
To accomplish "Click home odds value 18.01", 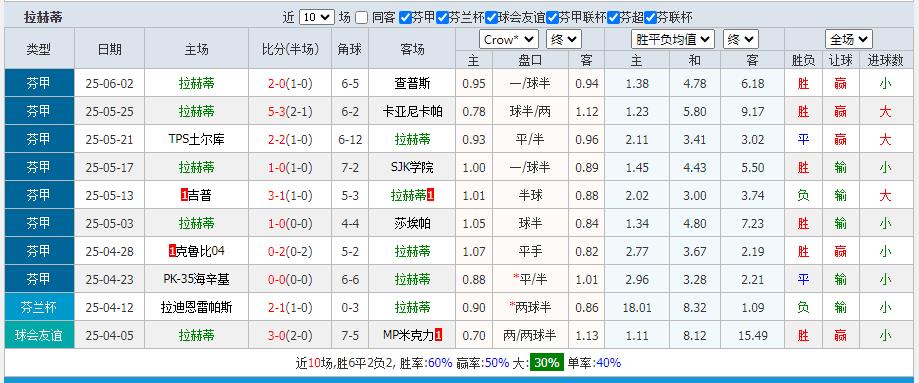I will 637,307.
